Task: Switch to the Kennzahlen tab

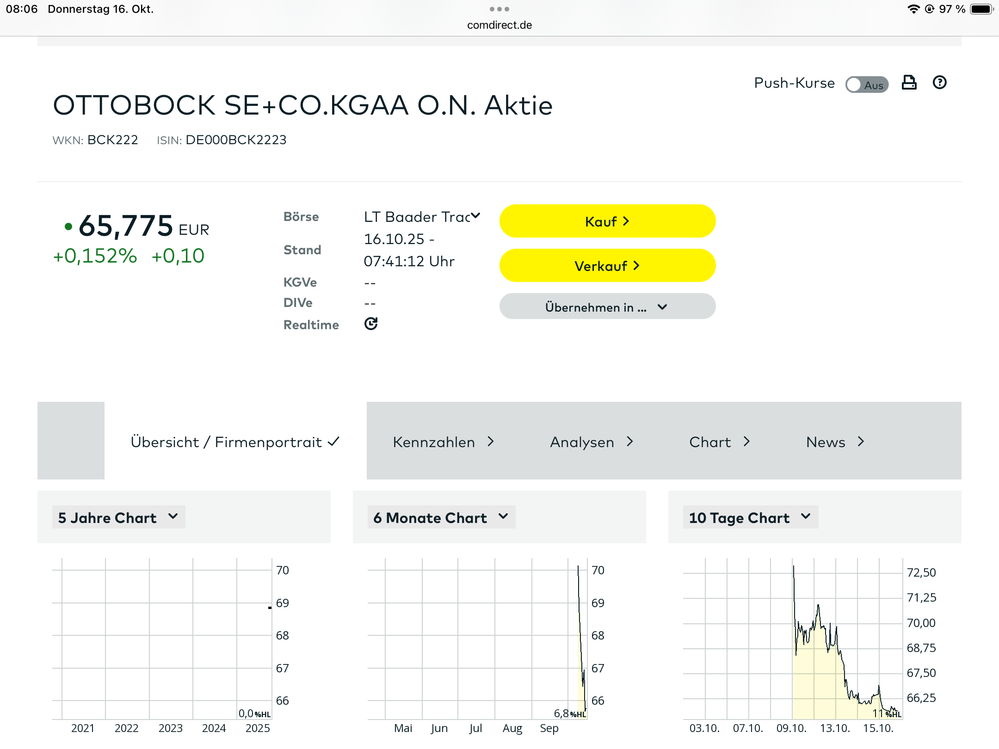Action: (443, 442)
